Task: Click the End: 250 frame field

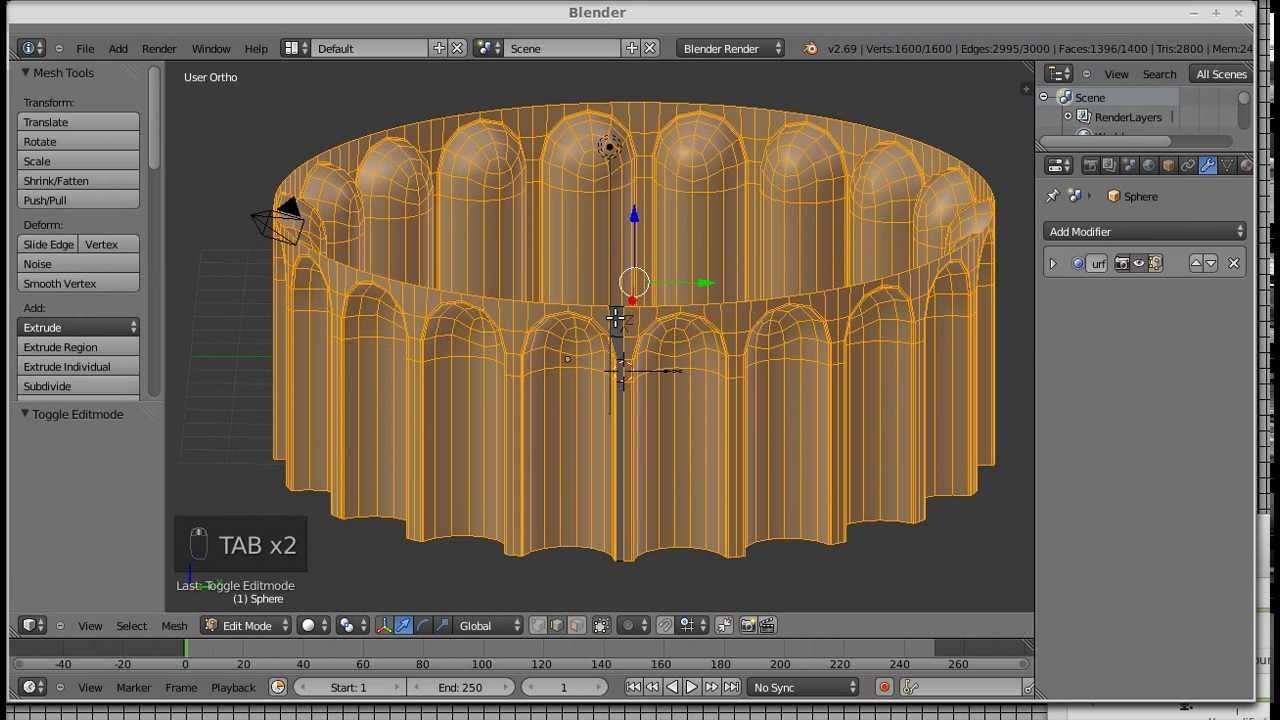Action: [460, 687]
